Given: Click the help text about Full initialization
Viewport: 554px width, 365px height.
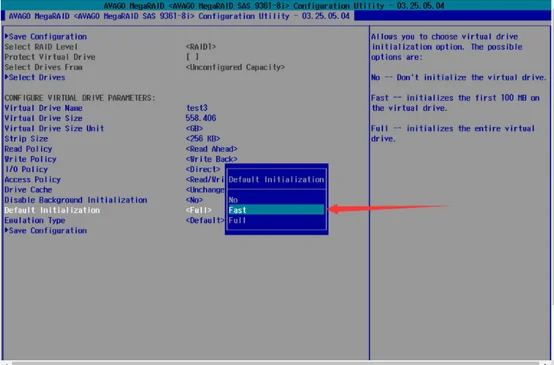Looking at the screenshot, I should click(x=453, y=134).
